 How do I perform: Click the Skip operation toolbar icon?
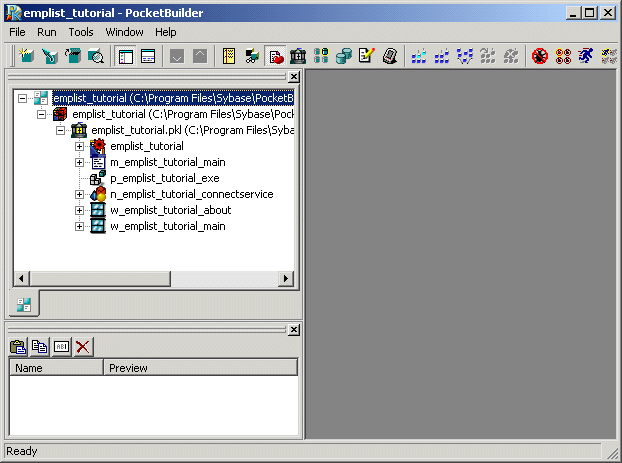click(488, 56)
